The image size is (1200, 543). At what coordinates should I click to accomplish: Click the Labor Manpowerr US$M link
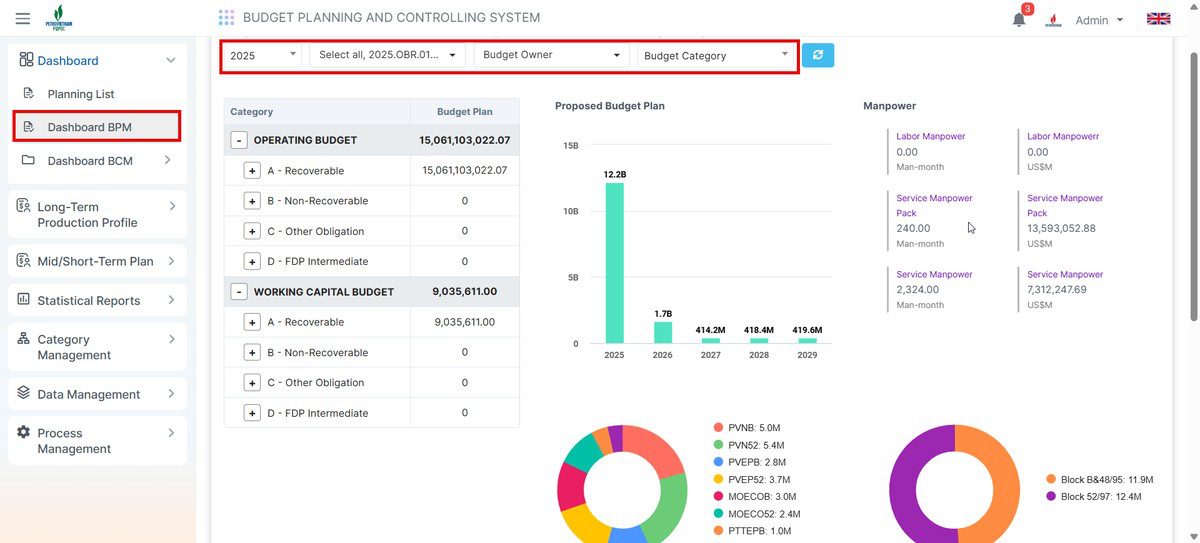[x=1063, y=136]
